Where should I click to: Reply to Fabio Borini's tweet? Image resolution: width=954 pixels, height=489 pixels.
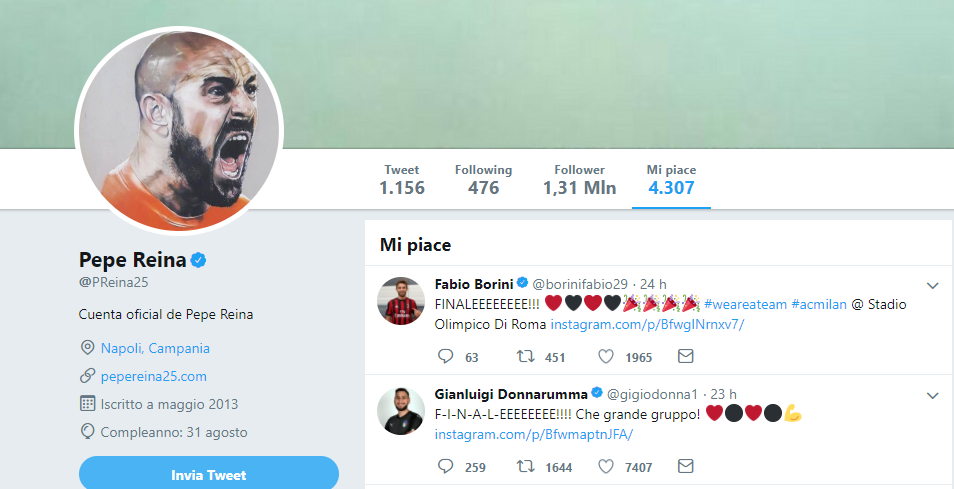pos(446,357)
